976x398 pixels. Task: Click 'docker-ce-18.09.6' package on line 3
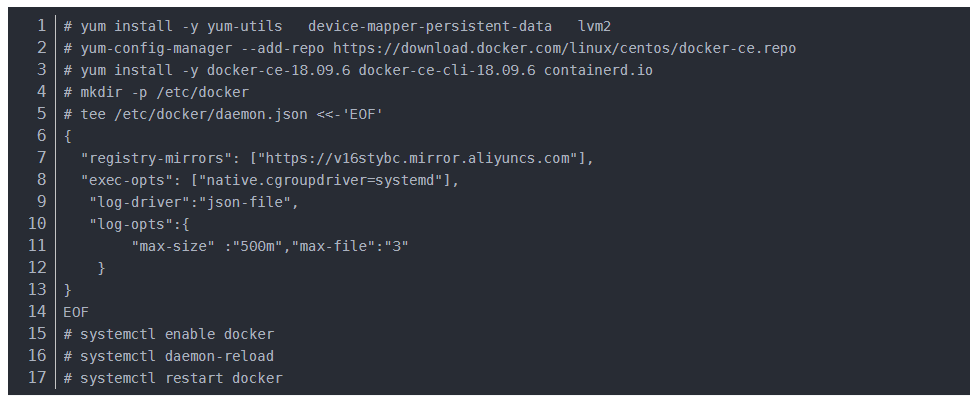click(x=278, y=70)
